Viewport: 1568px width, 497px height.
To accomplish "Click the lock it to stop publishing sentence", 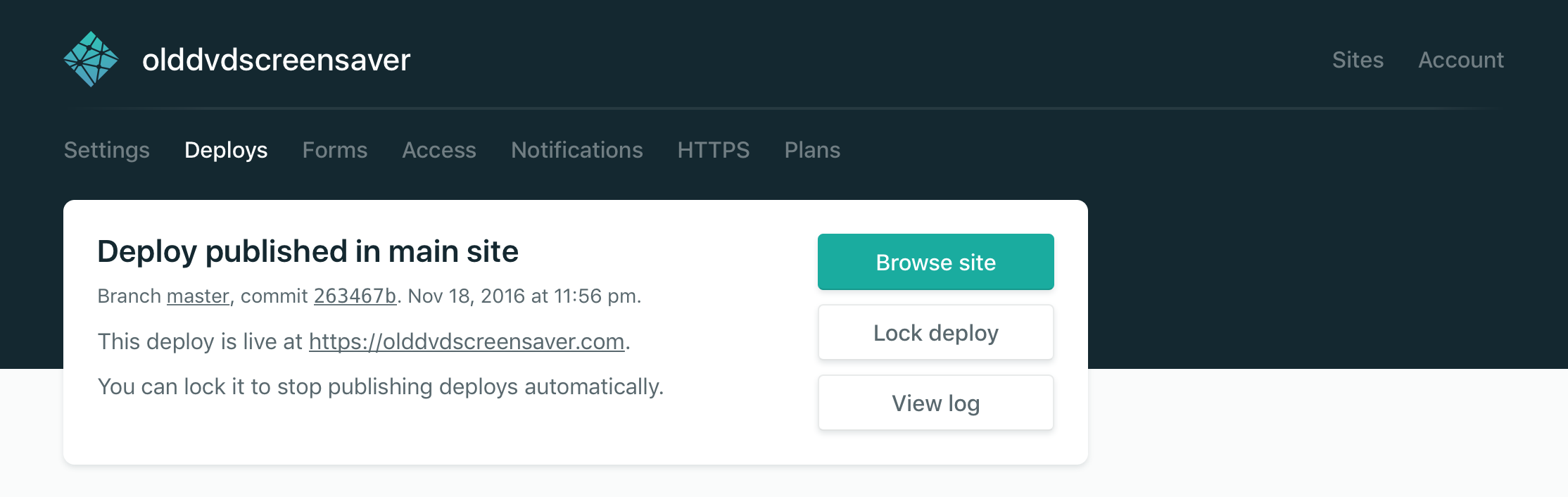I will (x=380, y=386).
